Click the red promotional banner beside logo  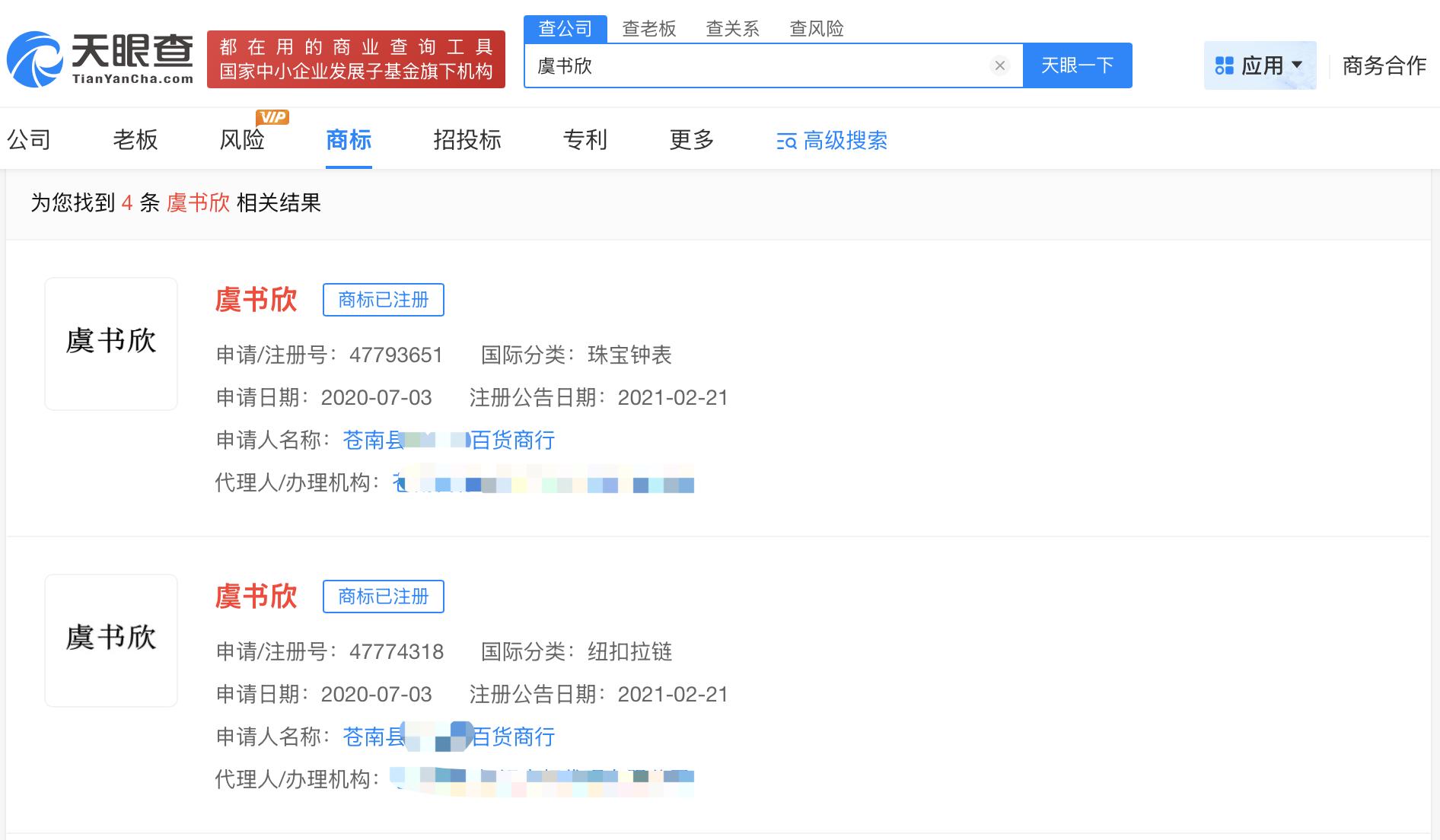point(356,59)
